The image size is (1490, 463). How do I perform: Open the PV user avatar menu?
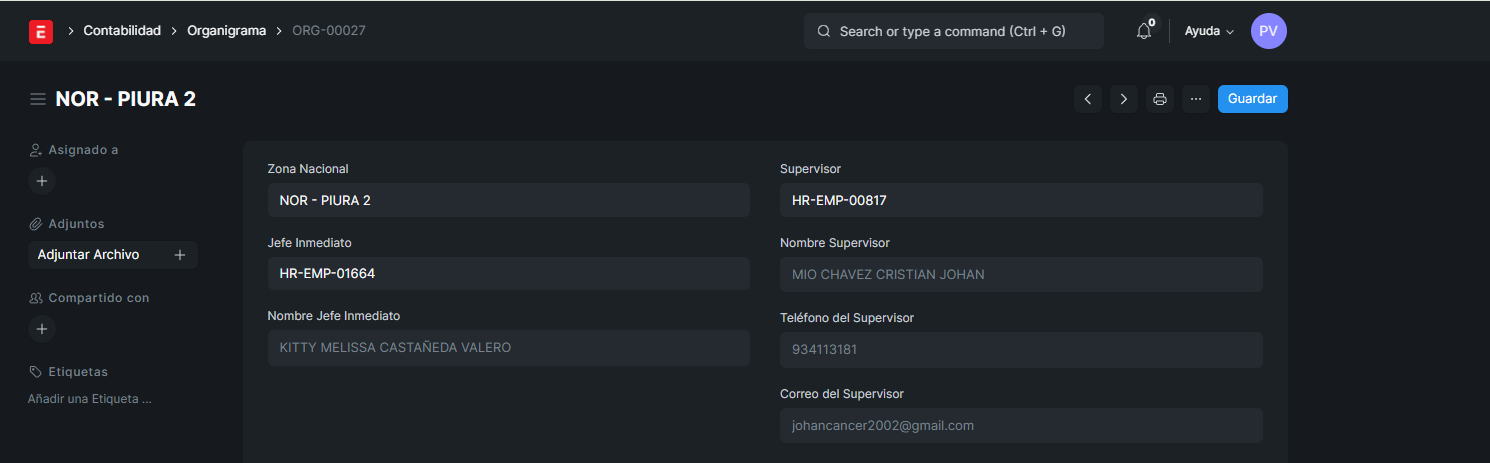point(1268,31)
